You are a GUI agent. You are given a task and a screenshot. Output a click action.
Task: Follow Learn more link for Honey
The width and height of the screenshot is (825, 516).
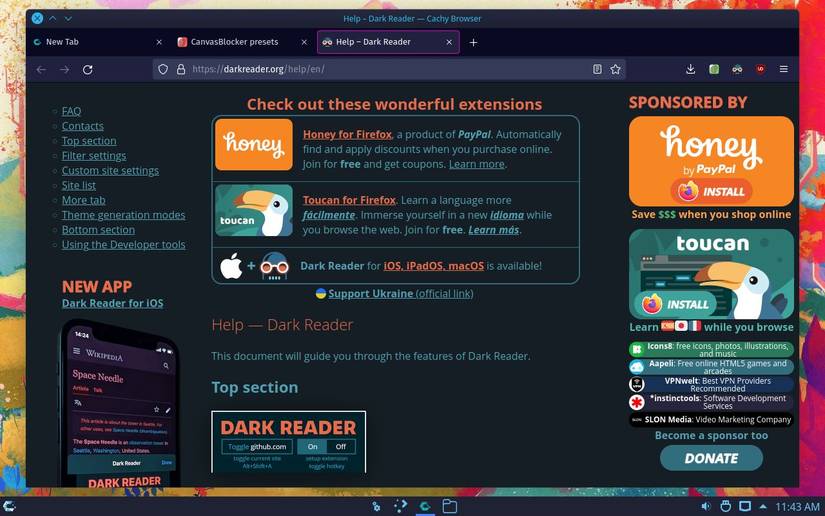pos(477,164)
